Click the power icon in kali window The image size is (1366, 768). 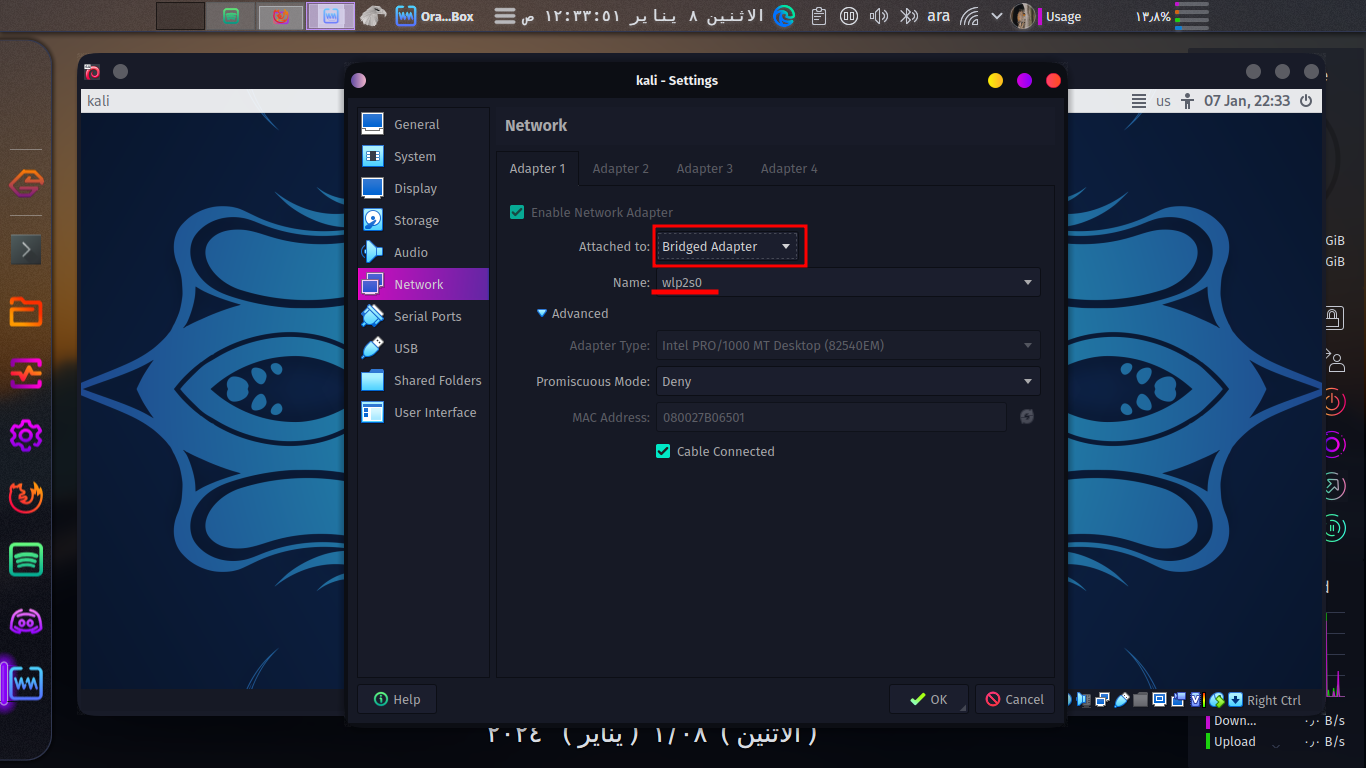click(1306, 101)
